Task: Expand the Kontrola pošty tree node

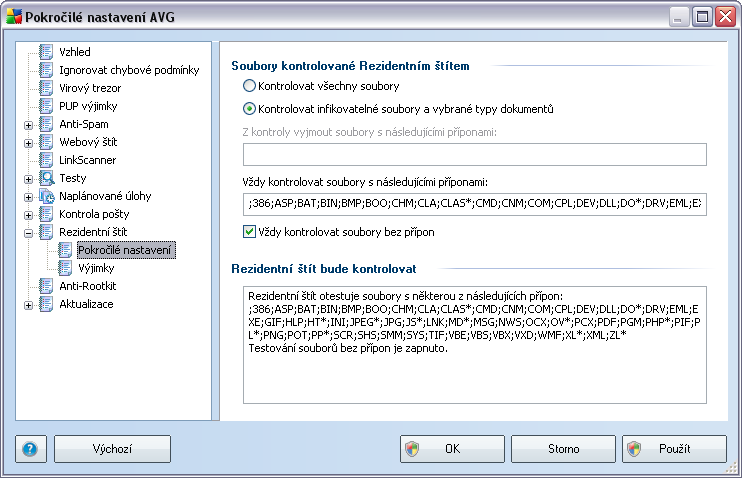Action: click(28, 215)
